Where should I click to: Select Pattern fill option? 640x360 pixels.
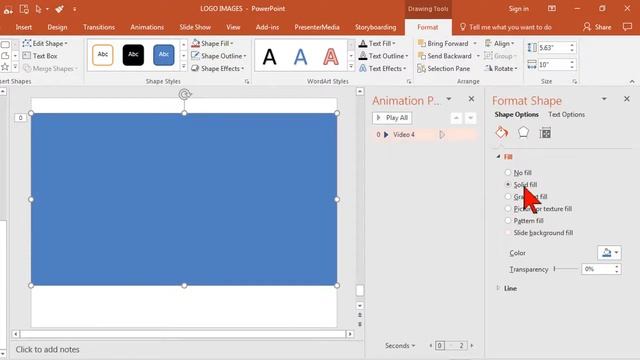coord(524,220)
